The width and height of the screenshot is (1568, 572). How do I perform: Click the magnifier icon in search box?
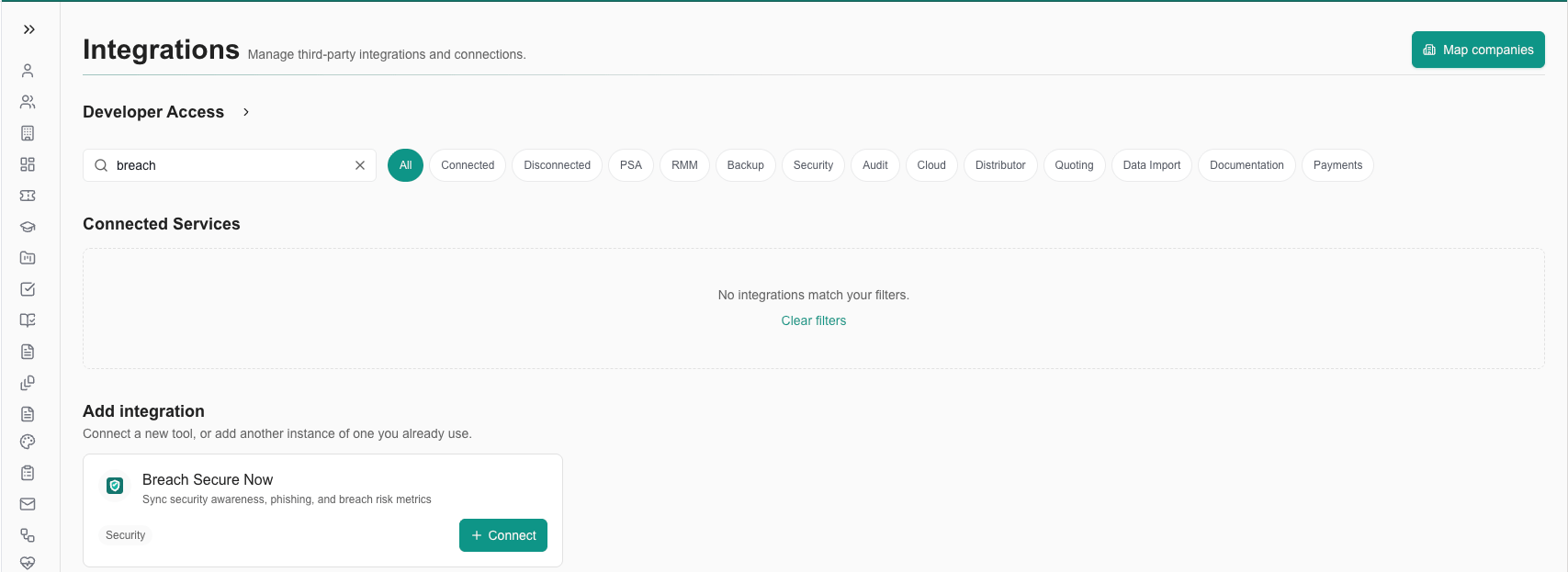[101, 165]
